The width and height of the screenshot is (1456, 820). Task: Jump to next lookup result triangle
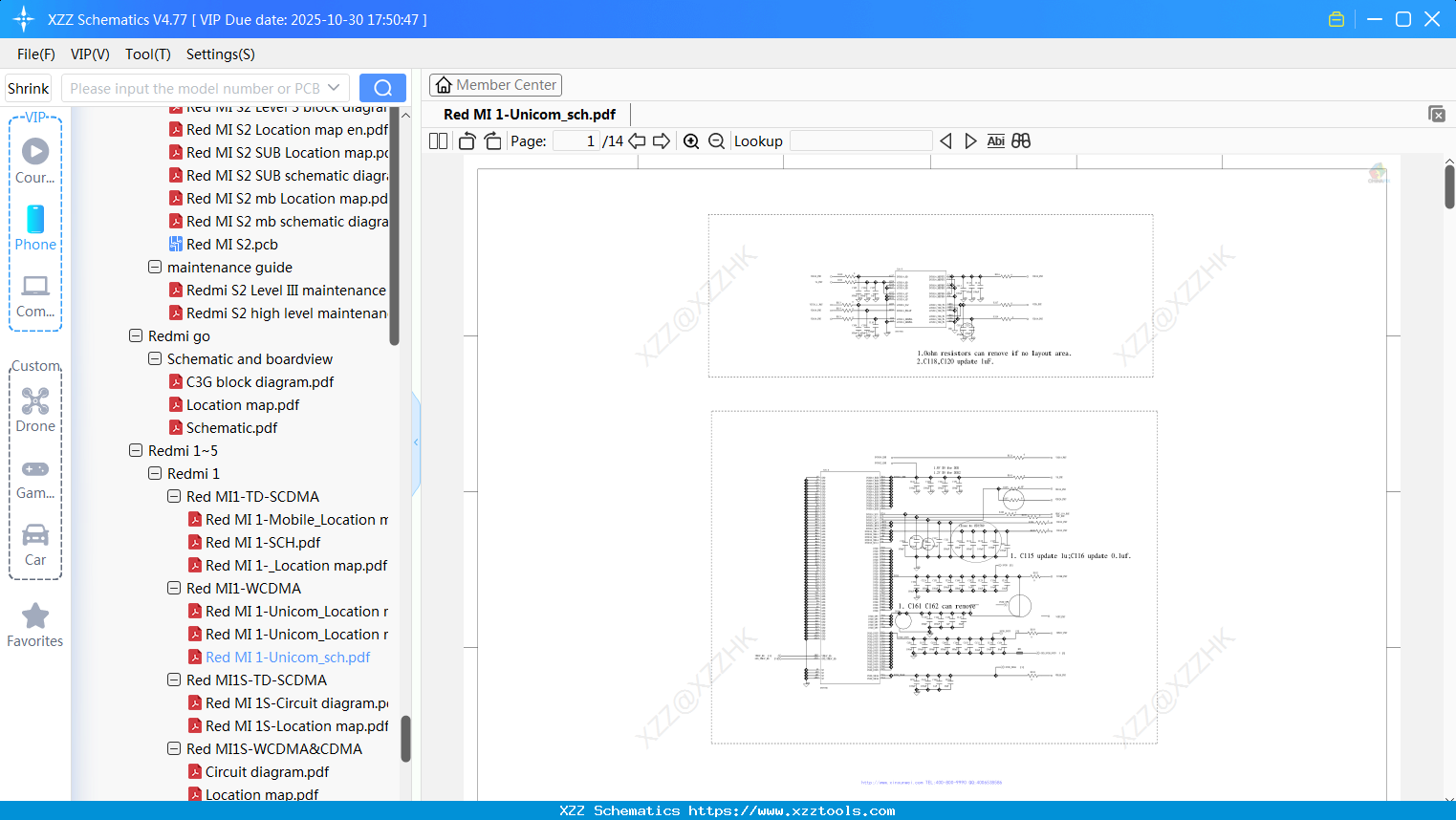pos(970,141)
